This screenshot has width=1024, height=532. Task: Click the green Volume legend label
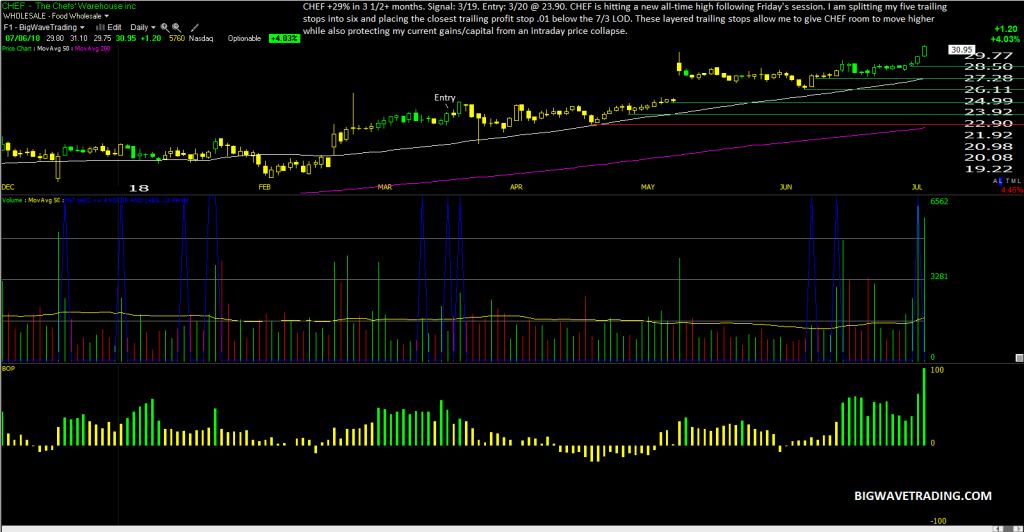point(12,200)
